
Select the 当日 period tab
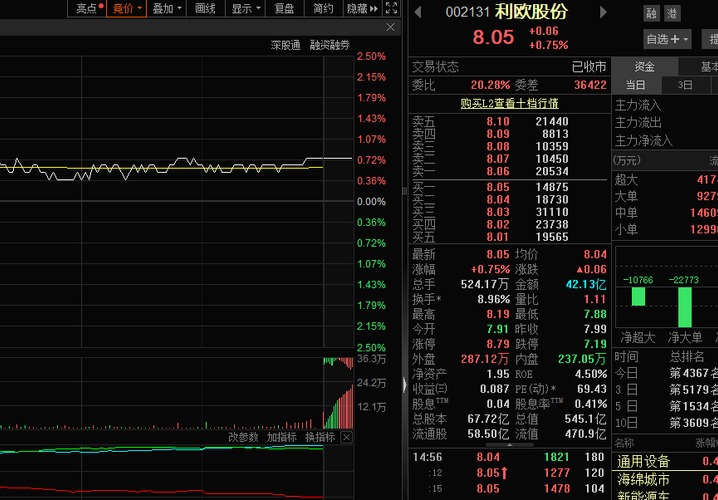pyautogui.click(x=636, y=85)
